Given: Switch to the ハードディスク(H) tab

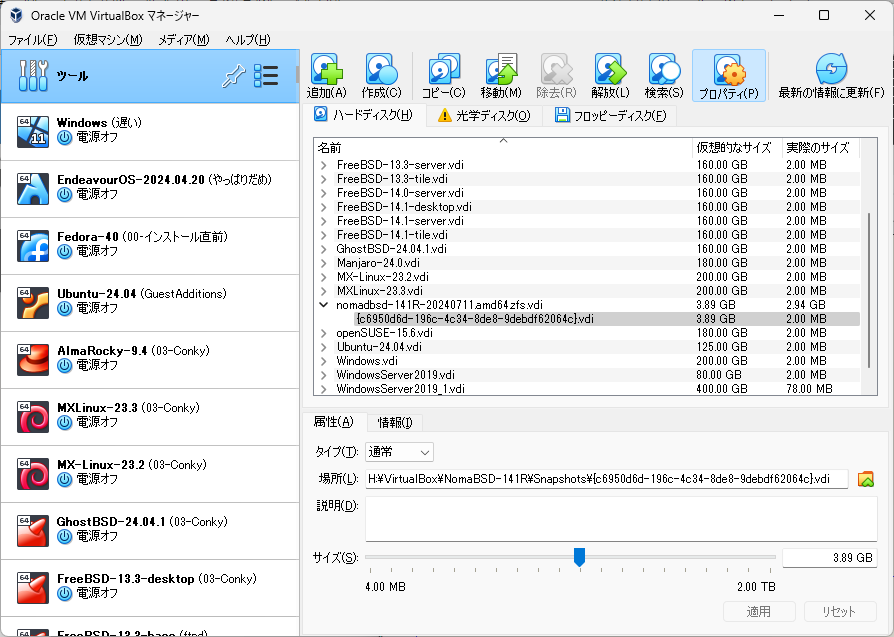Looking at the screenshot, I should (363, 115).
